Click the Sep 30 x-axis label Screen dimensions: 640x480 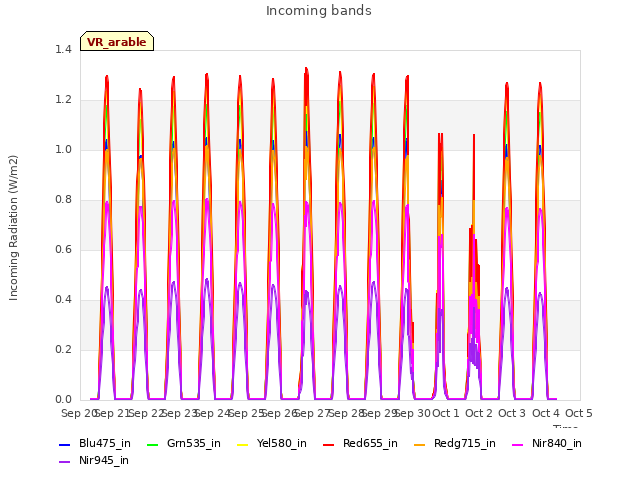(x=412, y=413)
